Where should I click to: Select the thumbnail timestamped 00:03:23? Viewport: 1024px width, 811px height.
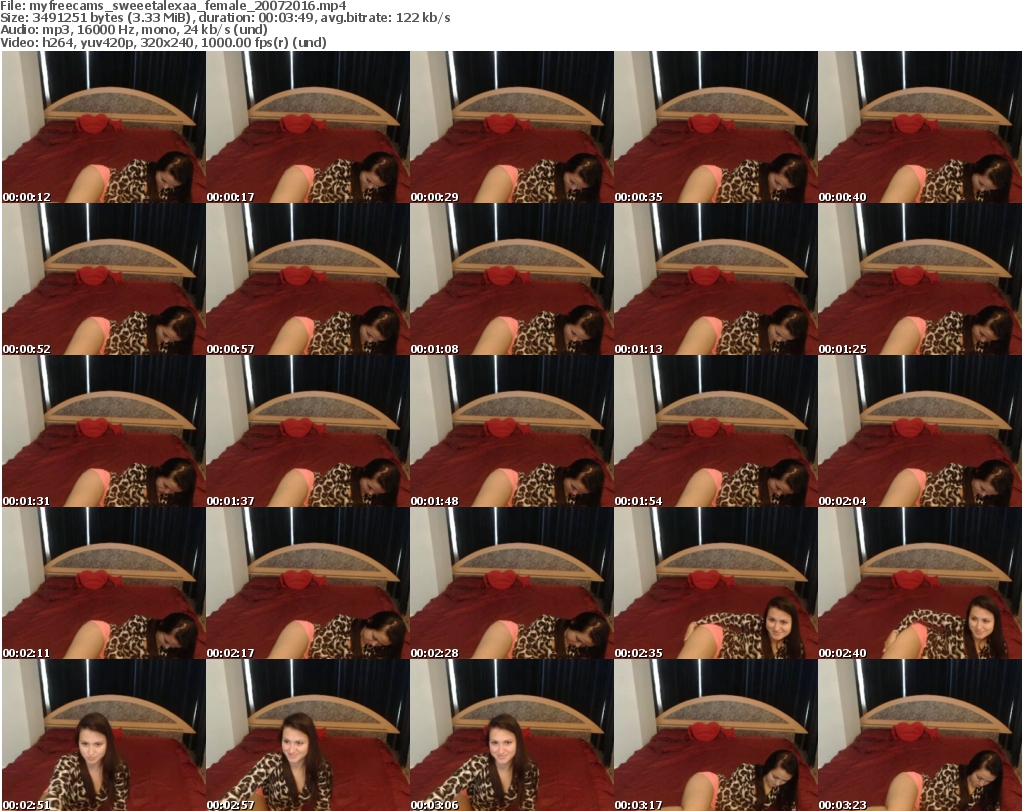(920, 735)
